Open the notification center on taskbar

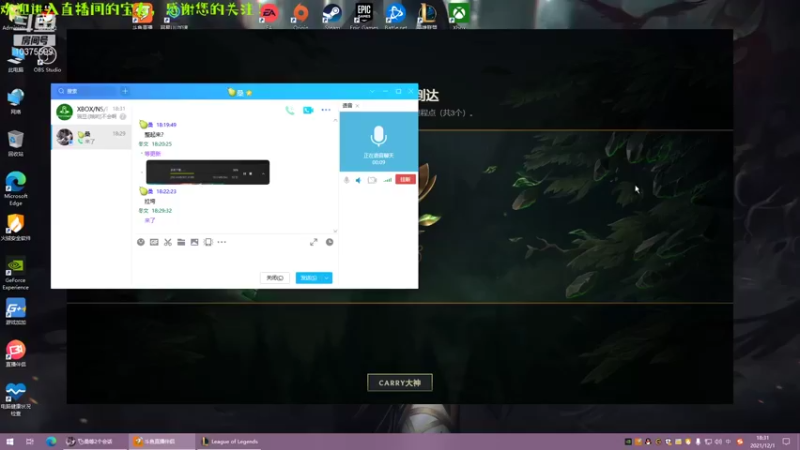(x=786, y=441)
